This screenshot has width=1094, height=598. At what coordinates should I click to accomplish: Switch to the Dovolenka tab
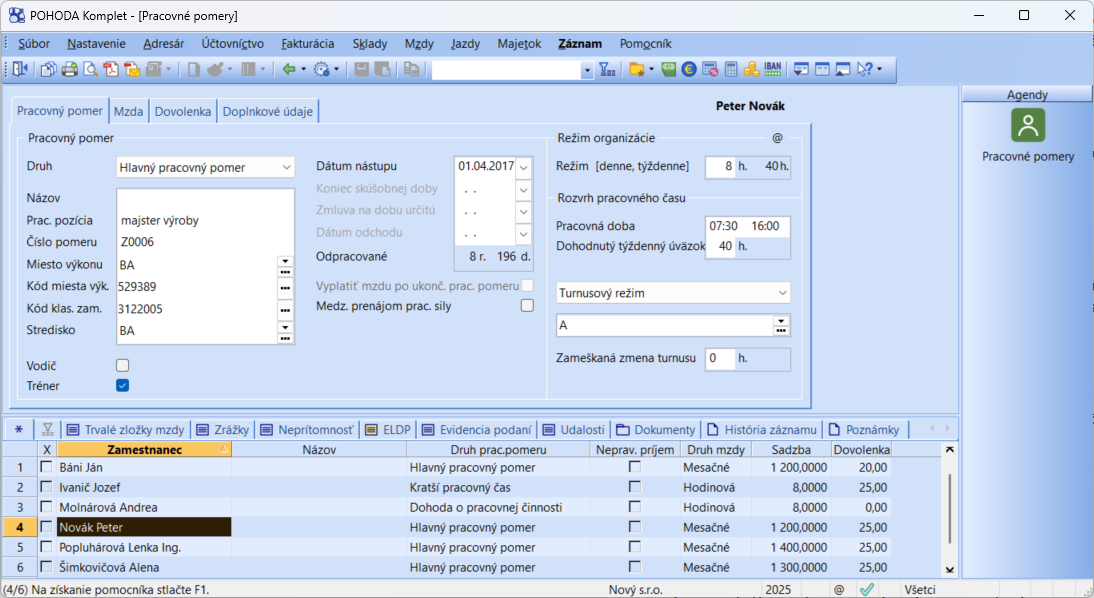pos(182,112)
